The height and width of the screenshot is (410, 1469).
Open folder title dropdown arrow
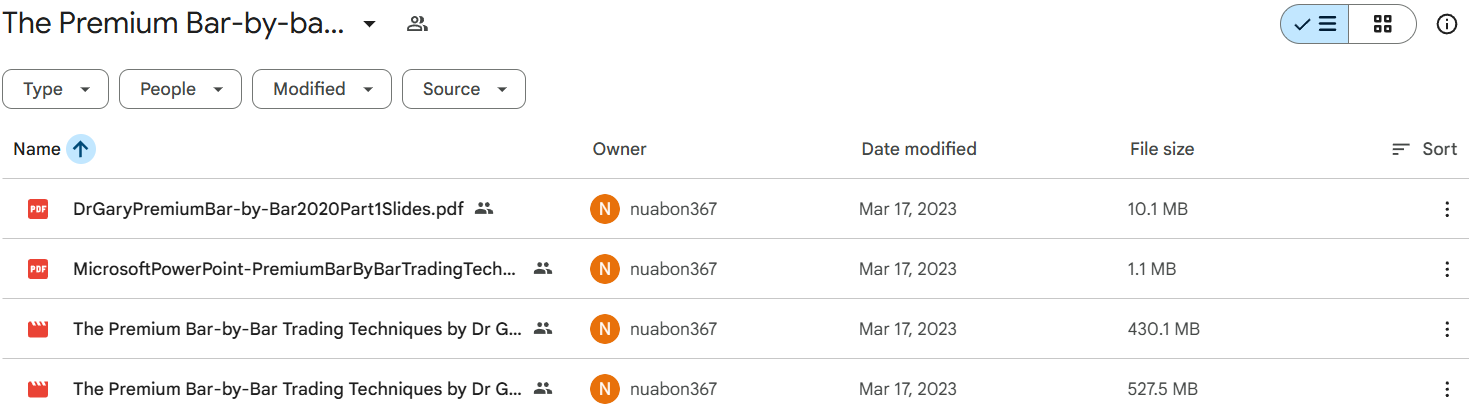tap(369, 25)
